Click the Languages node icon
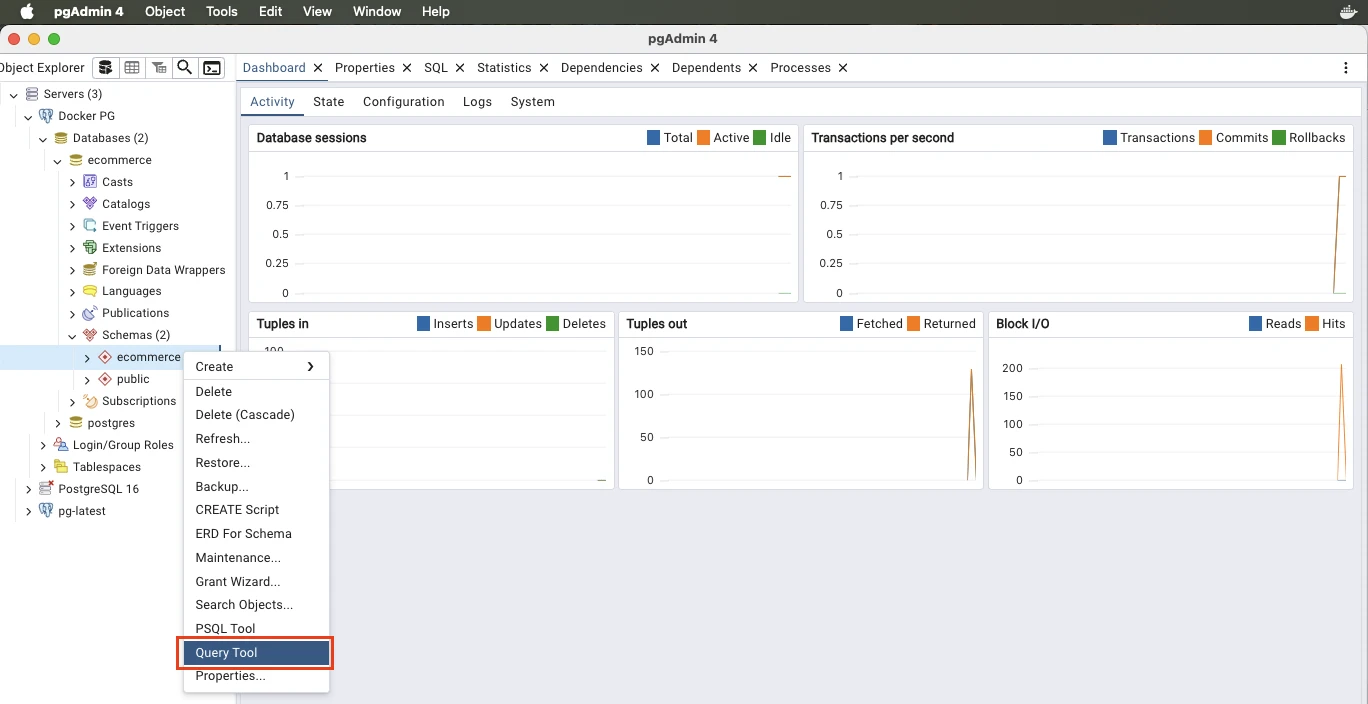The height and width of the screenshot is (704, 1368). (x=90, y=291)
